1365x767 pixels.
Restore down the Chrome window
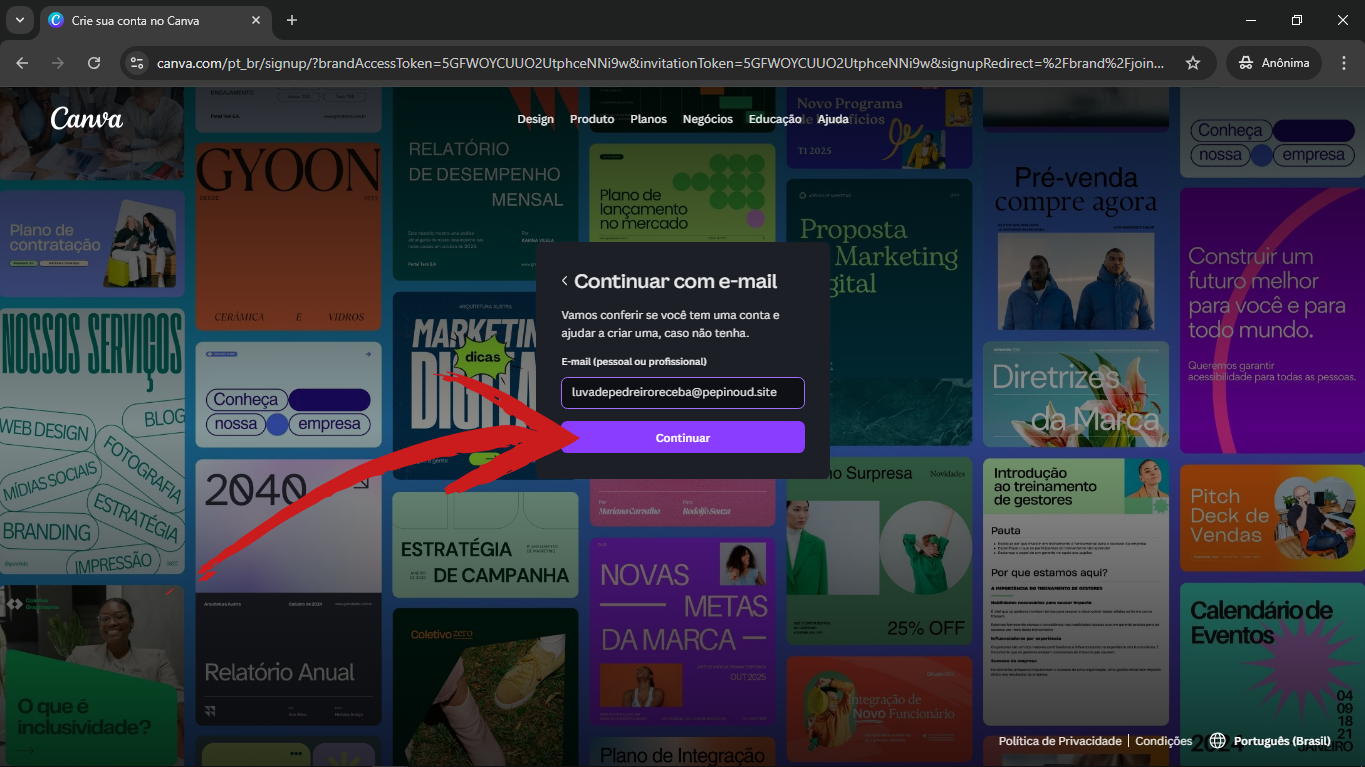(1297, 20)
